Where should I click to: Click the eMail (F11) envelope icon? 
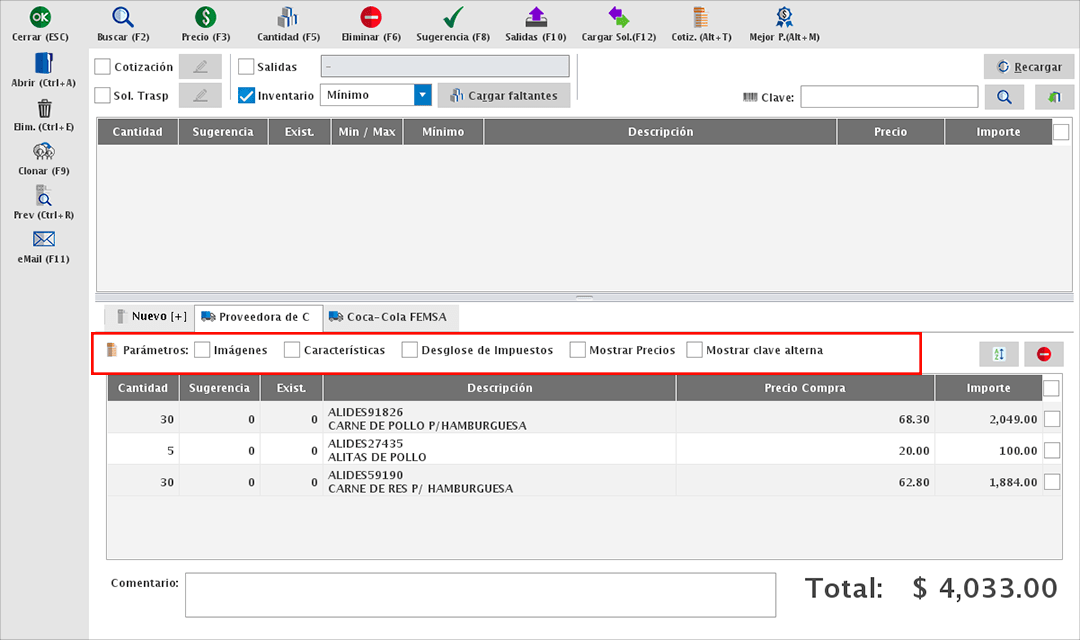[44, 239]
